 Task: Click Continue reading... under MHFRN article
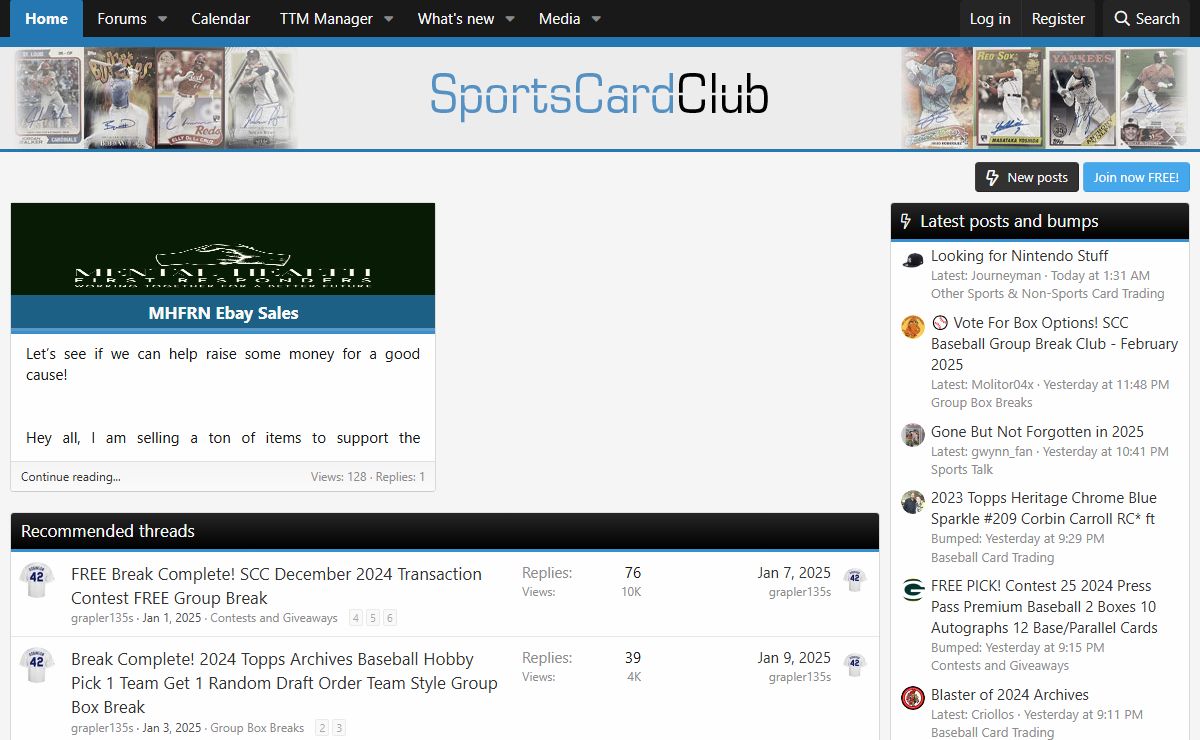pyautogui.click(x=71, y=477)
